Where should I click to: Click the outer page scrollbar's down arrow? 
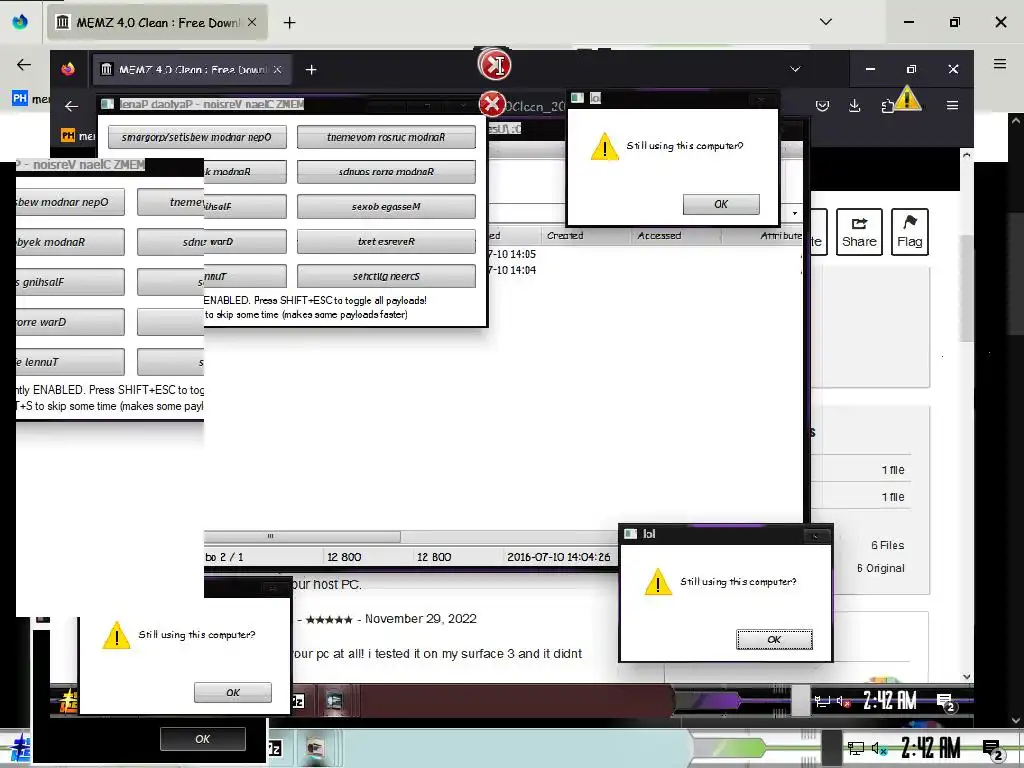1016,720
